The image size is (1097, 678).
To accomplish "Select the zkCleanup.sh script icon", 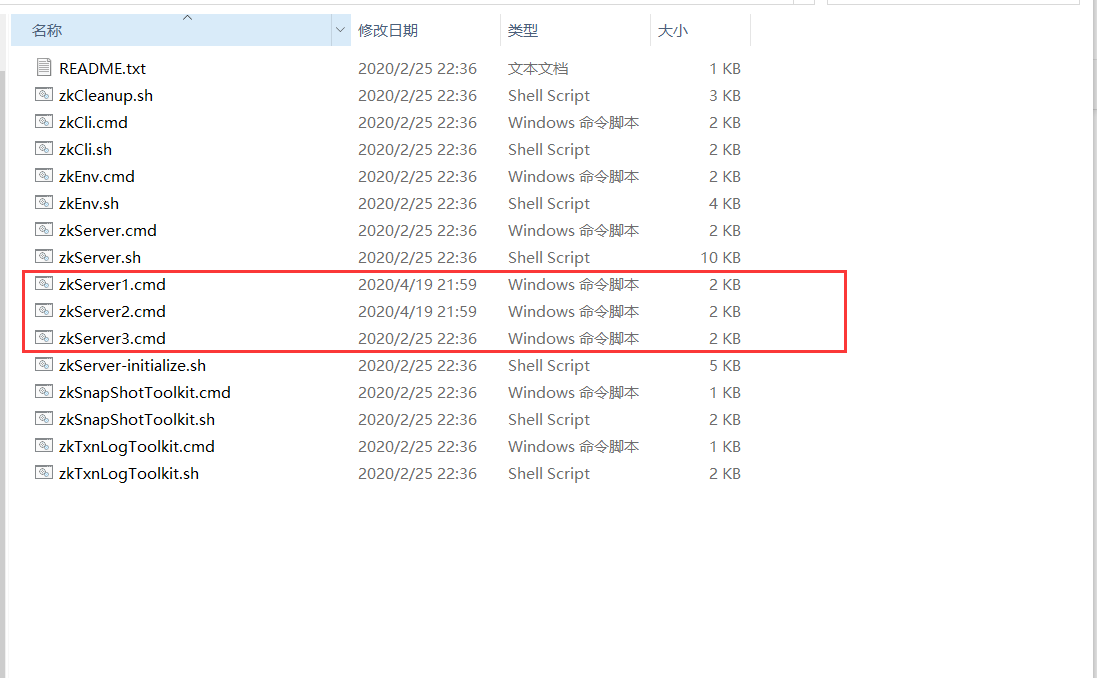I will (43, 94).
